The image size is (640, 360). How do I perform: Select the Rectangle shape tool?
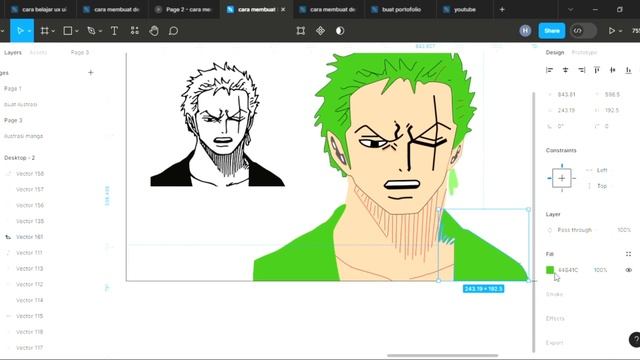[68, 31]
